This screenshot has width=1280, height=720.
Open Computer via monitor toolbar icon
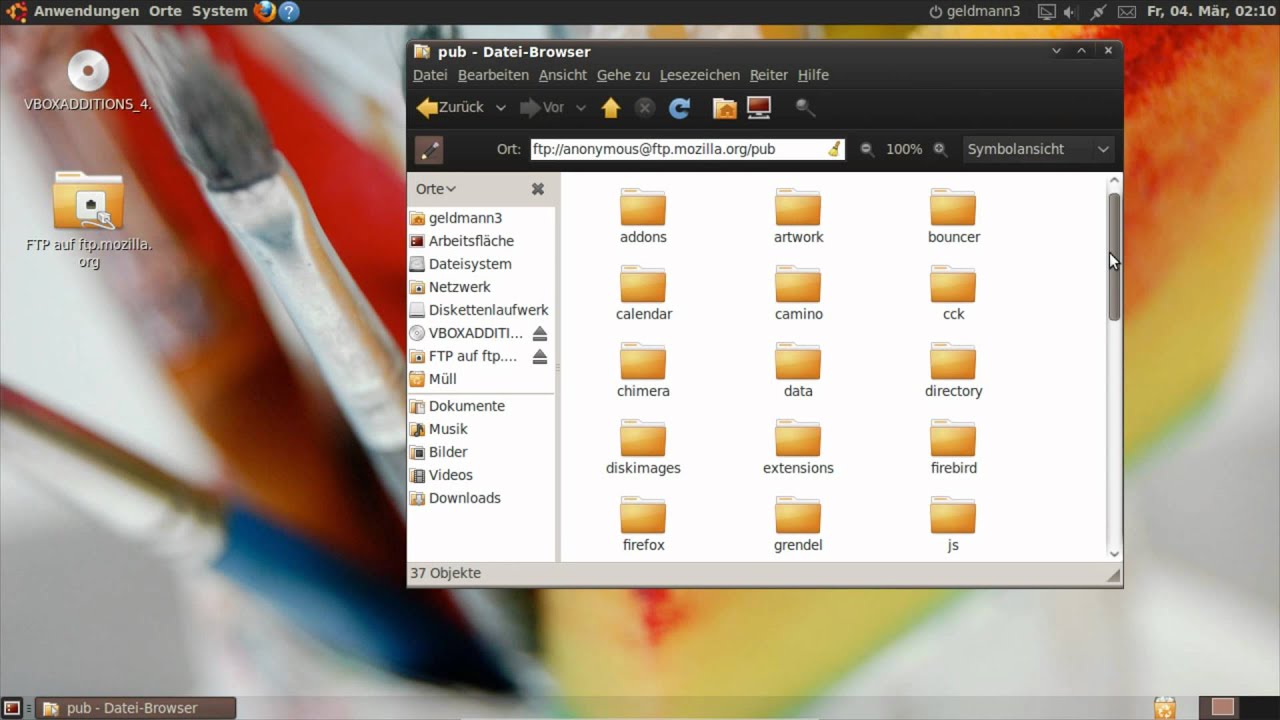point(759,108)
